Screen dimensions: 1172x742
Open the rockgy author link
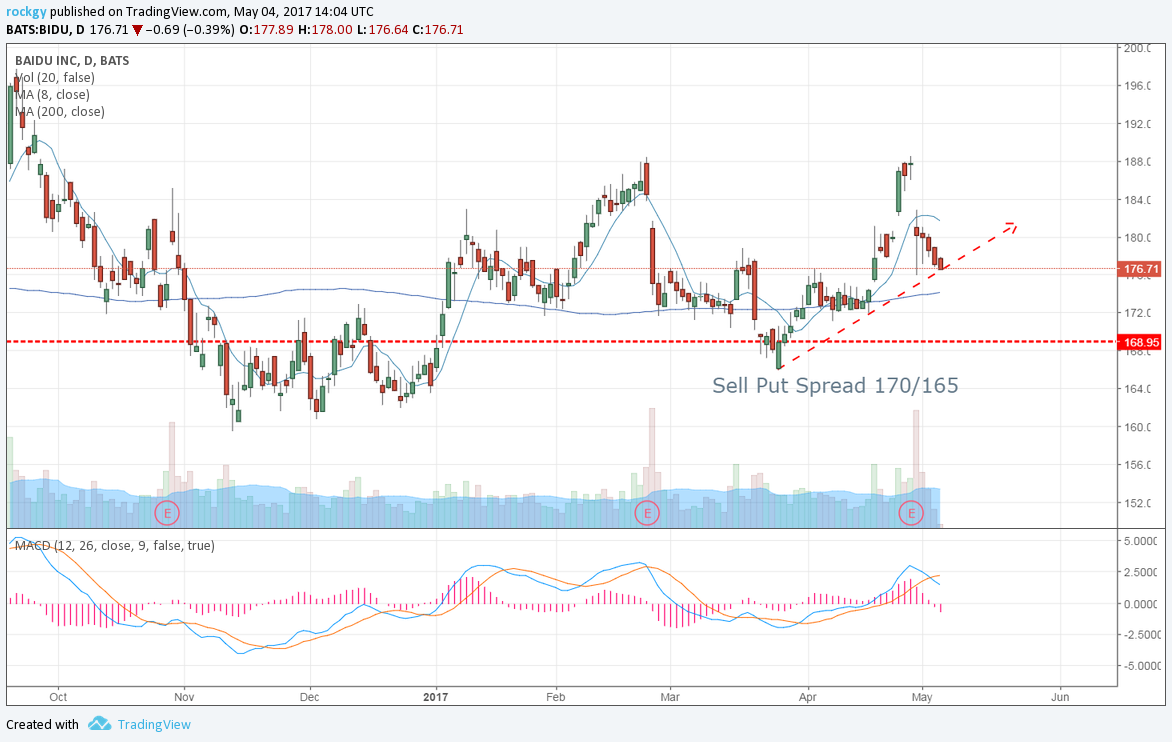click(x=25, y=12)
